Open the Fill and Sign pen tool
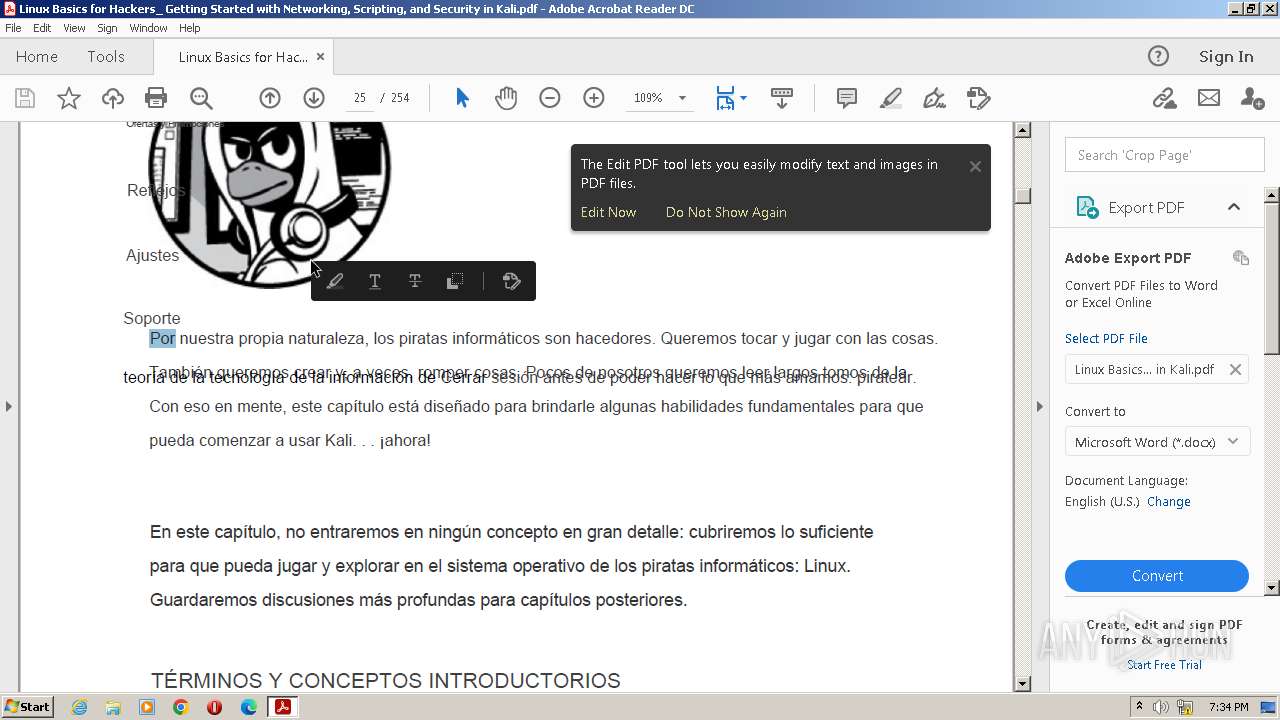 click(x=934, y=98)
